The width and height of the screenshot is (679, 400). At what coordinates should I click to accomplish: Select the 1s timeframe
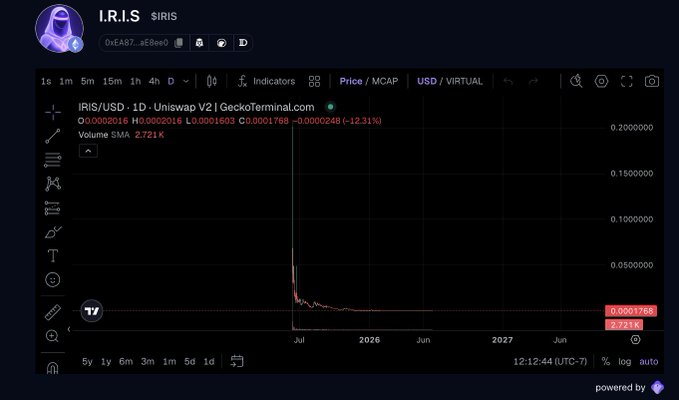46,81
